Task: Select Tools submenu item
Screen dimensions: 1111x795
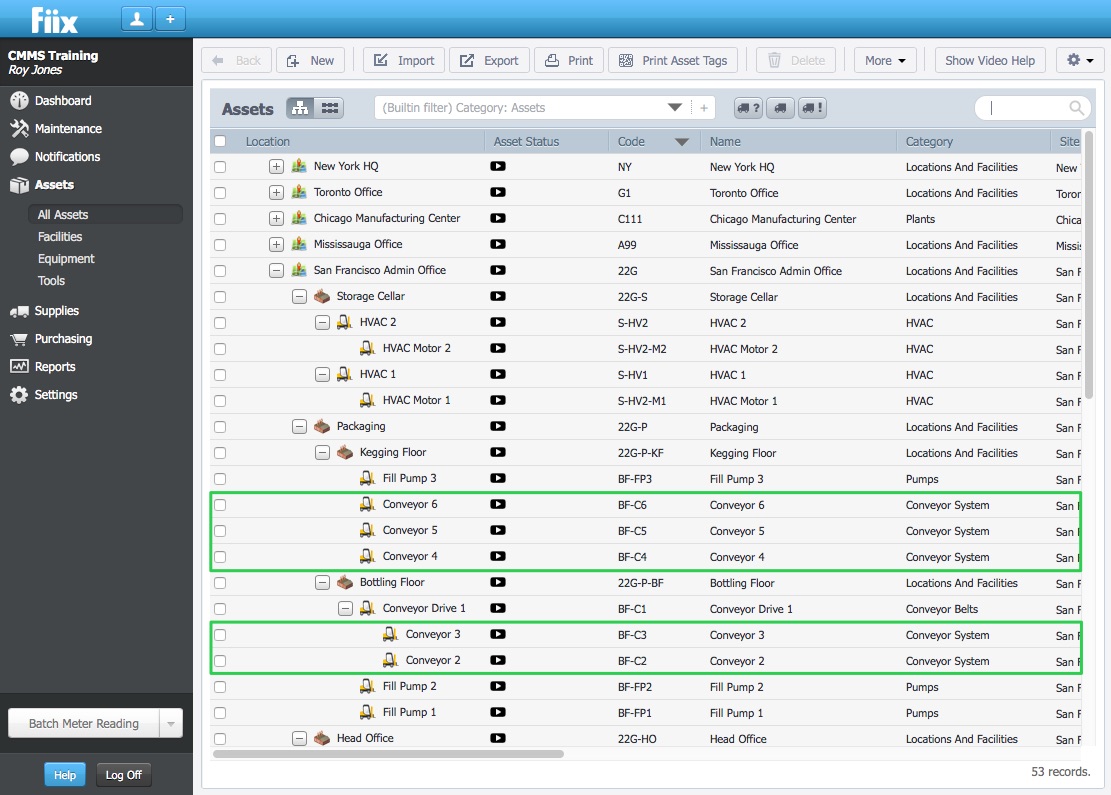Action: pos(52,281)
